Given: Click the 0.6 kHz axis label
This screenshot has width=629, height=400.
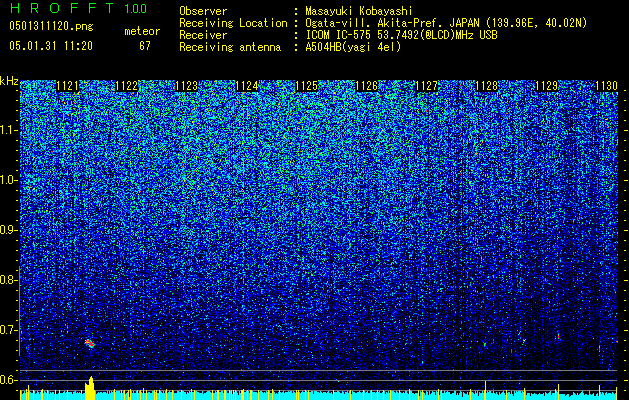Looking at the screenshot, I should (x=9, y=380).
